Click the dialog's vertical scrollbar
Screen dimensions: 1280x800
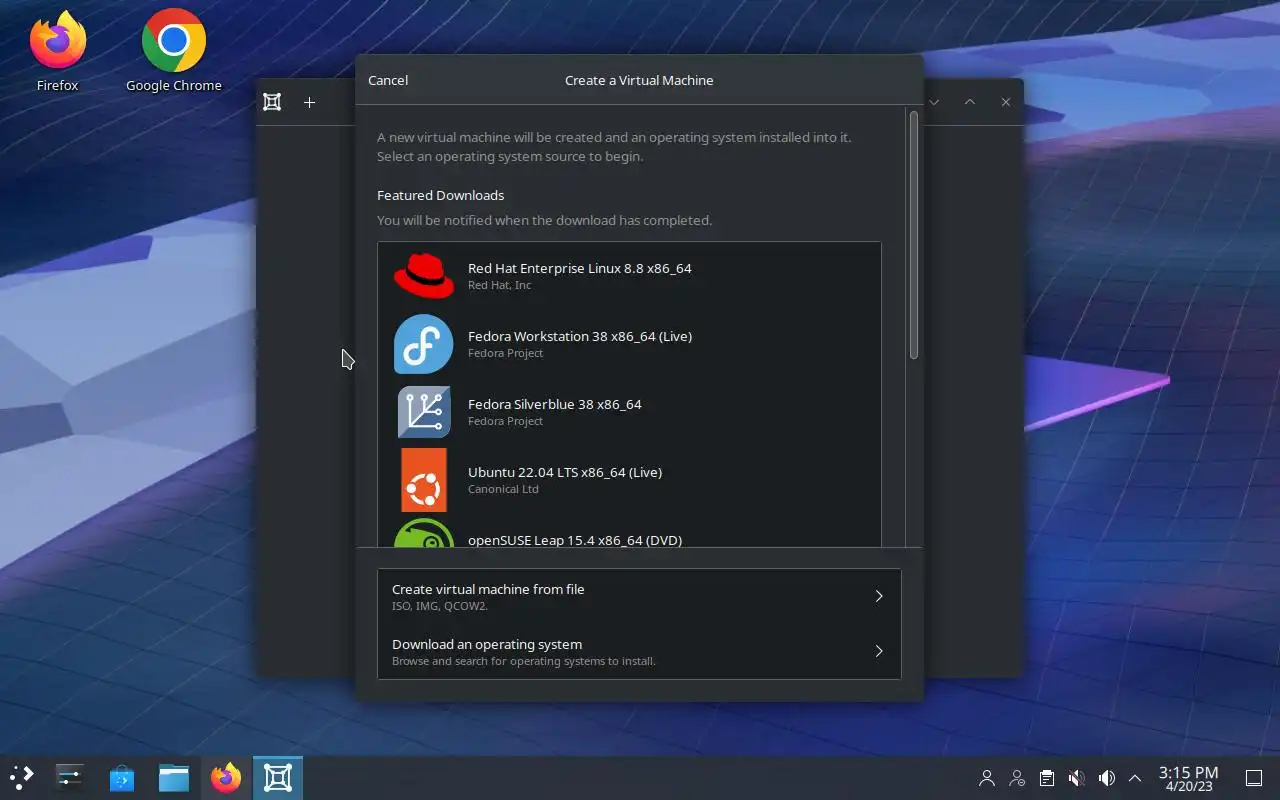[913, 236]
